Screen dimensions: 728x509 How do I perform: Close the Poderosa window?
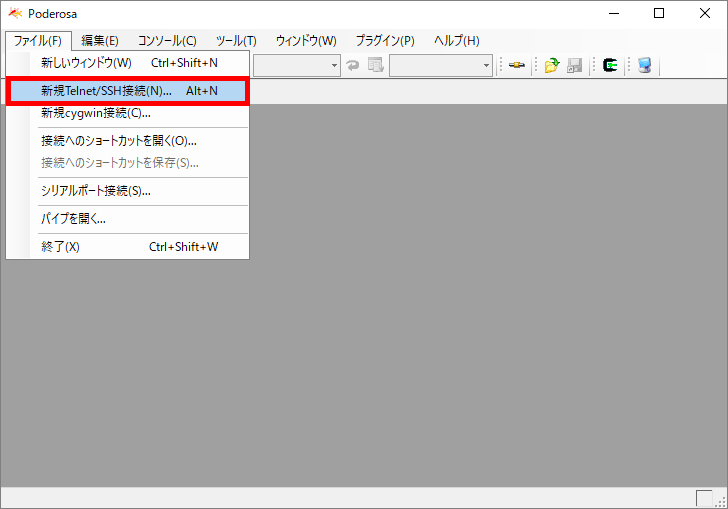point(705,13)
